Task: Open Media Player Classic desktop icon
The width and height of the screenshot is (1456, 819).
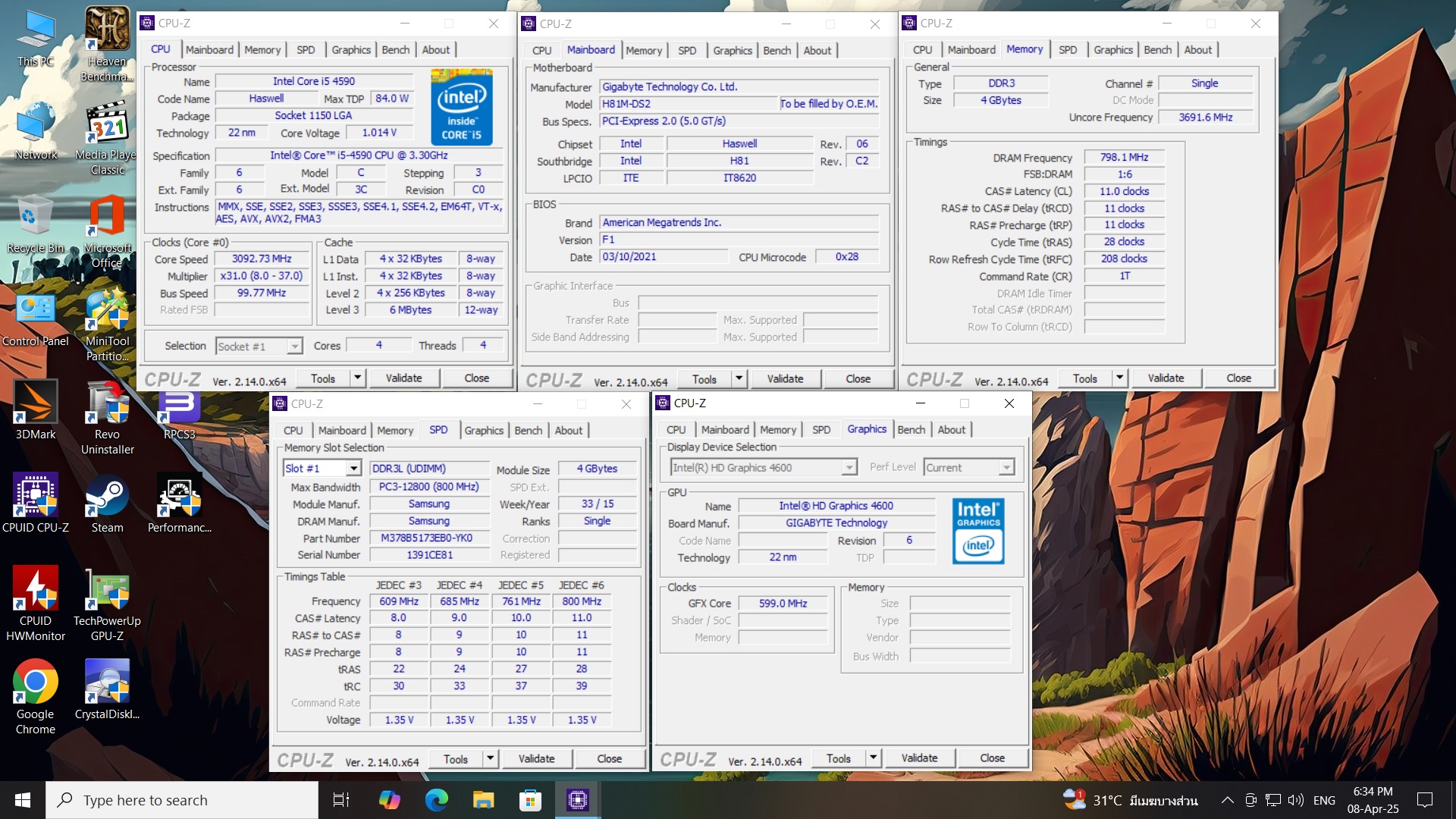Action: 107,137
